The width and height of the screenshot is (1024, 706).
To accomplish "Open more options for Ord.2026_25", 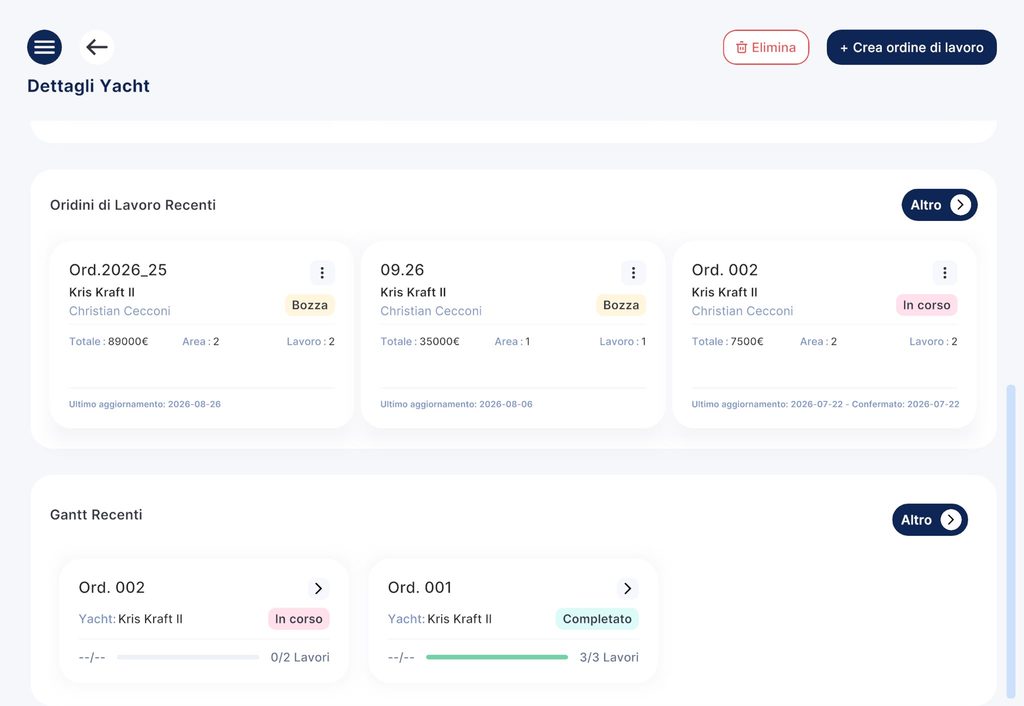I will point(322,272).
